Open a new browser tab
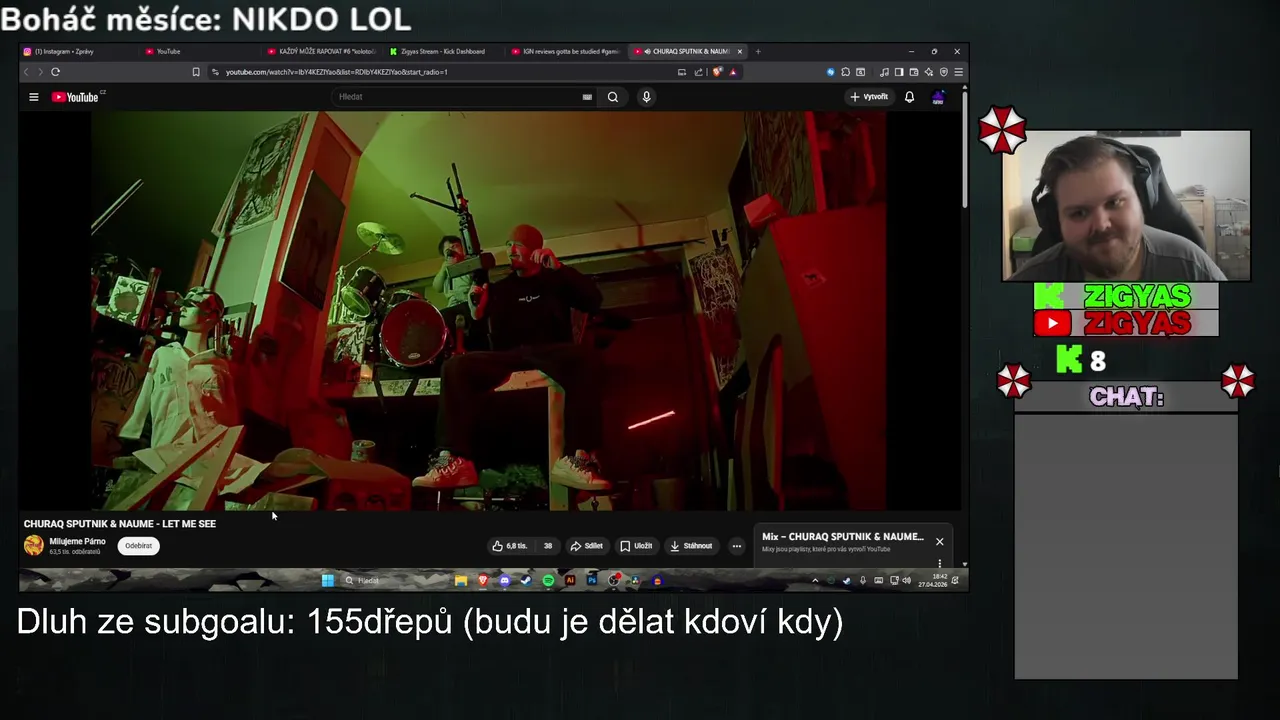 pos(758,51)
